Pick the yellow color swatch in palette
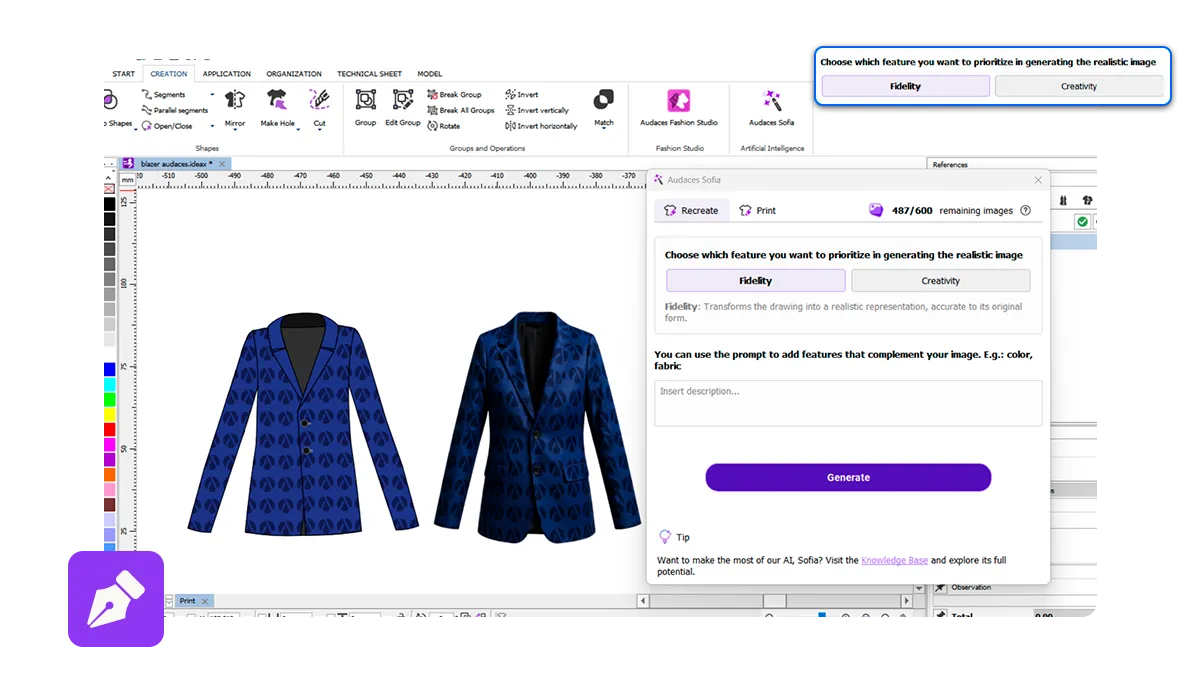This screenshot has width=1200, height=675. 110,414
